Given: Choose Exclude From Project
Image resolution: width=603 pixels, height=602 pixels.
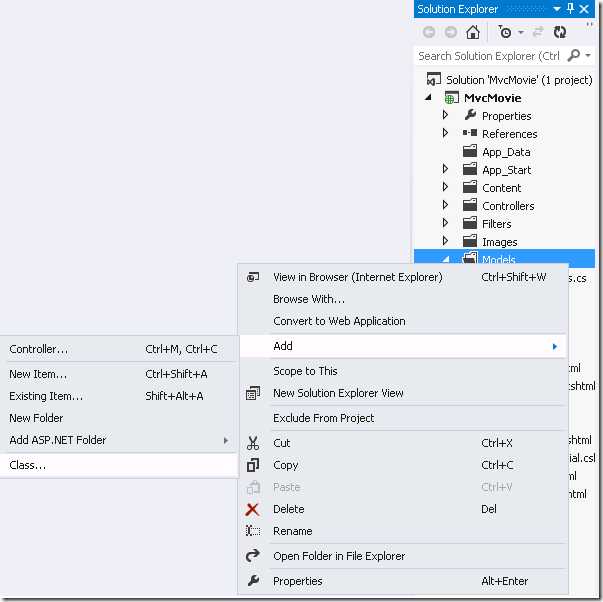Looking at the screenshot, I should point(403,418).
